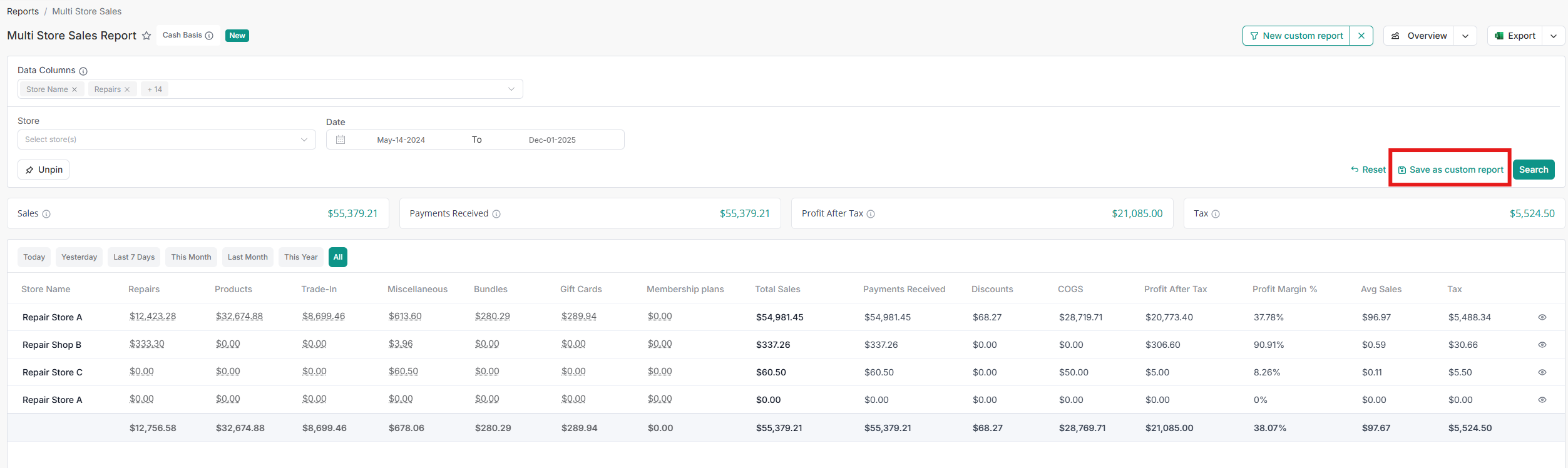Open the date range calendar icon
This screenshot has width=1568, height=468.
point(341,140)
